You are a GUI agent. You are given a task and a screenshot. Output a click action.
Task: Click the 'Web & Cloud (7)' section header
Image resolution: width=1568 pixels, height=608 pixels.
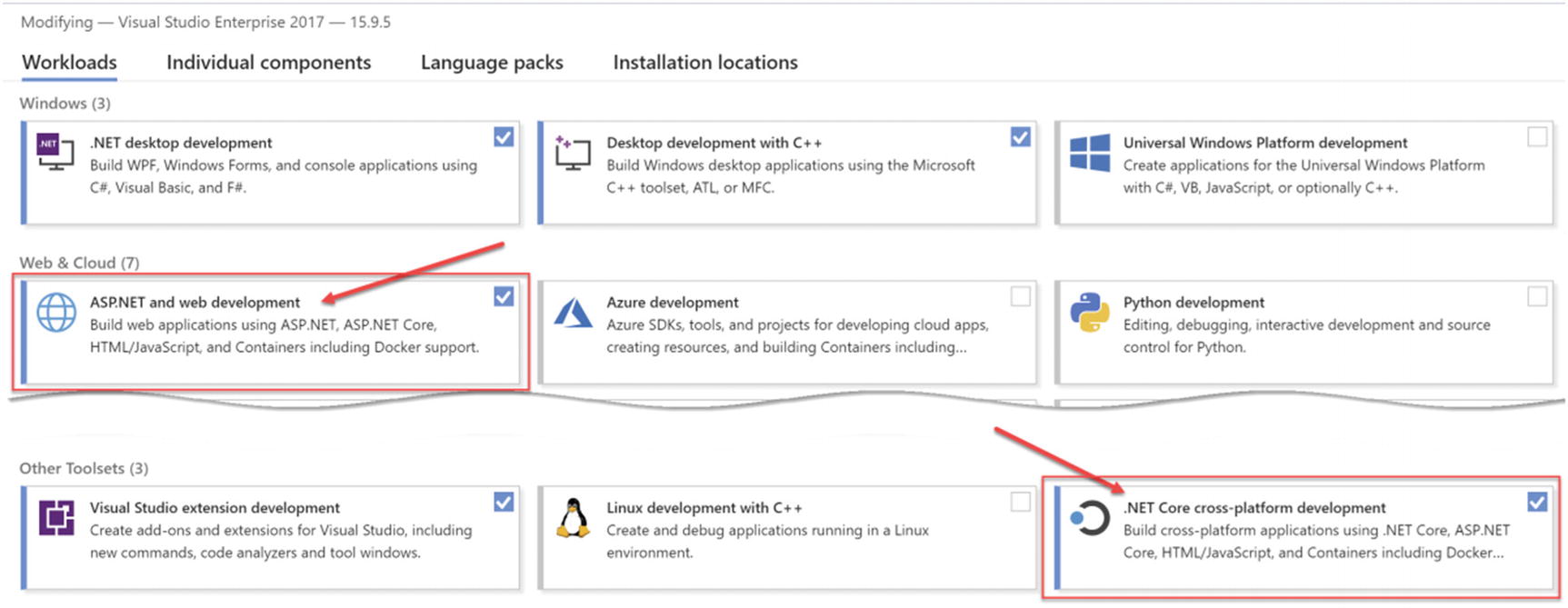pos(79,263)
